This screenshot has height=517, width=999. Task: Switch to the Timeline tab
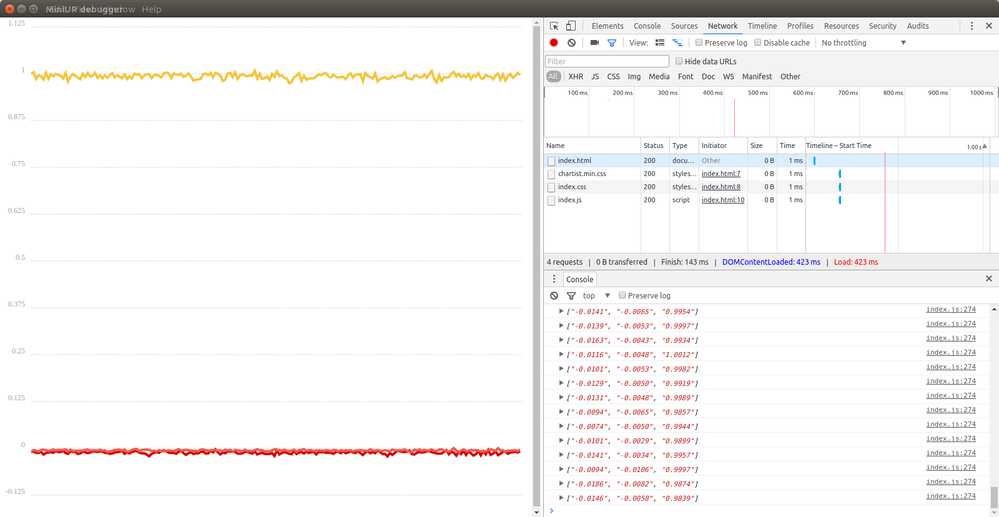762,26
